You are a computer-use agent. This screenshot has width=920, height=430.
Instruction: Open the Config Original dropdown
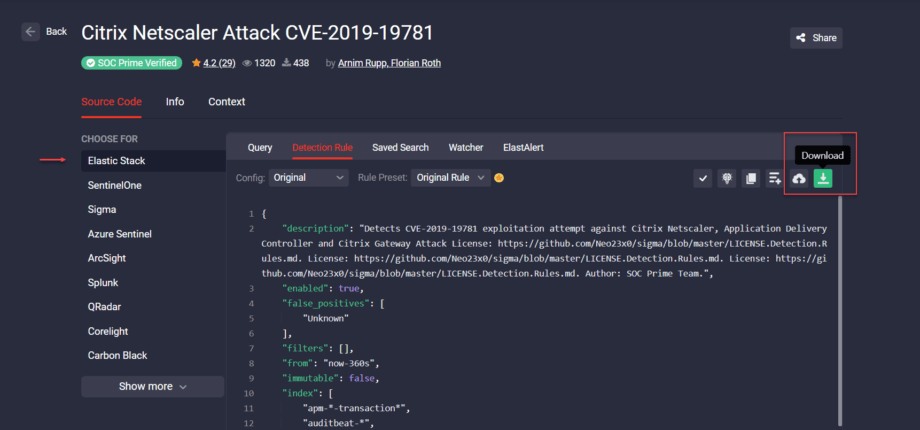pos(309,178)
